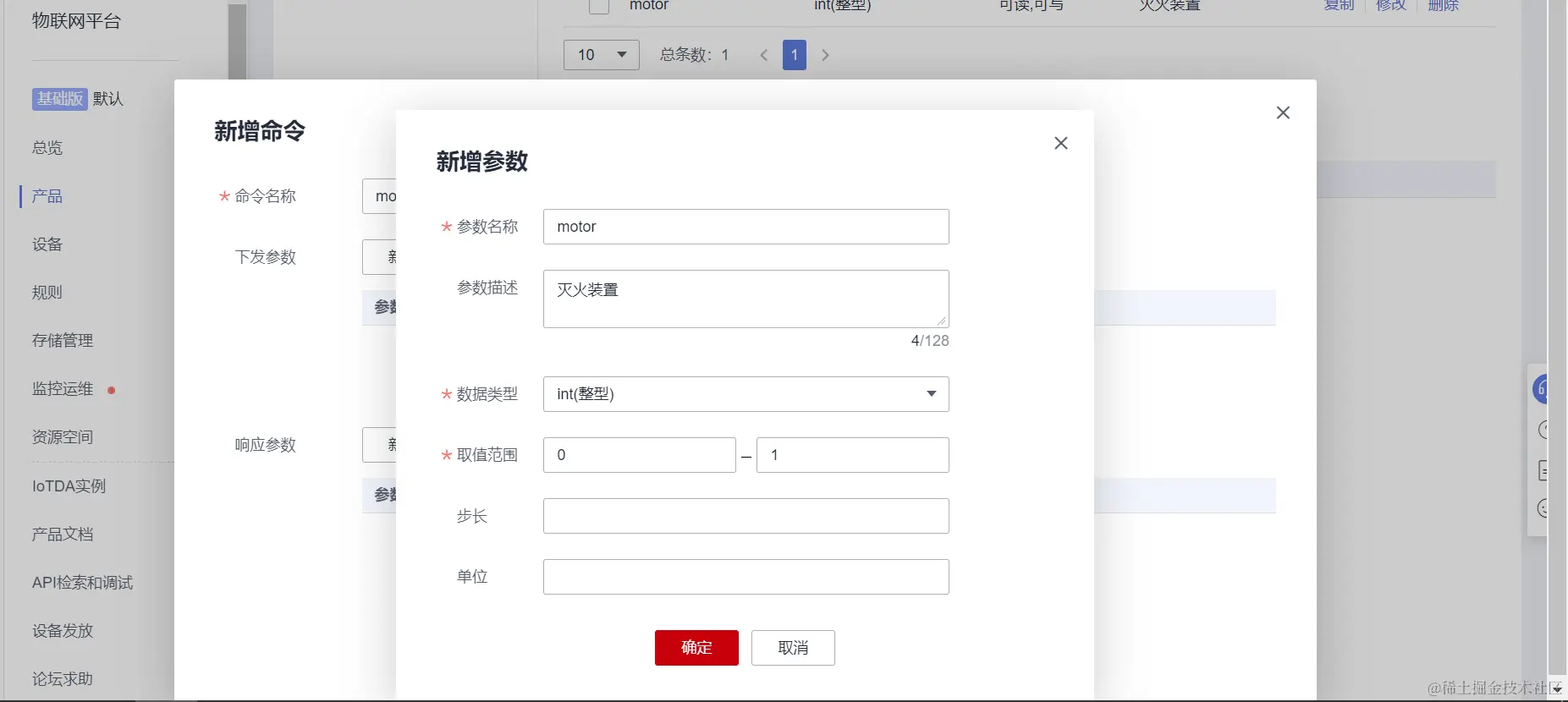
Task: Open 产品文档 in sidebar
Action: (63, 535)
